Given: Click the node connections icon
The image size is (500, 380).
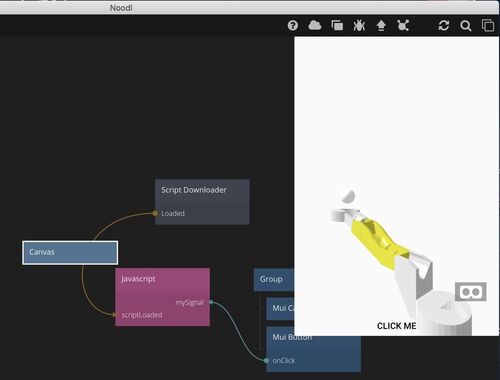Looking at the screenshot, I should (403, 25).
